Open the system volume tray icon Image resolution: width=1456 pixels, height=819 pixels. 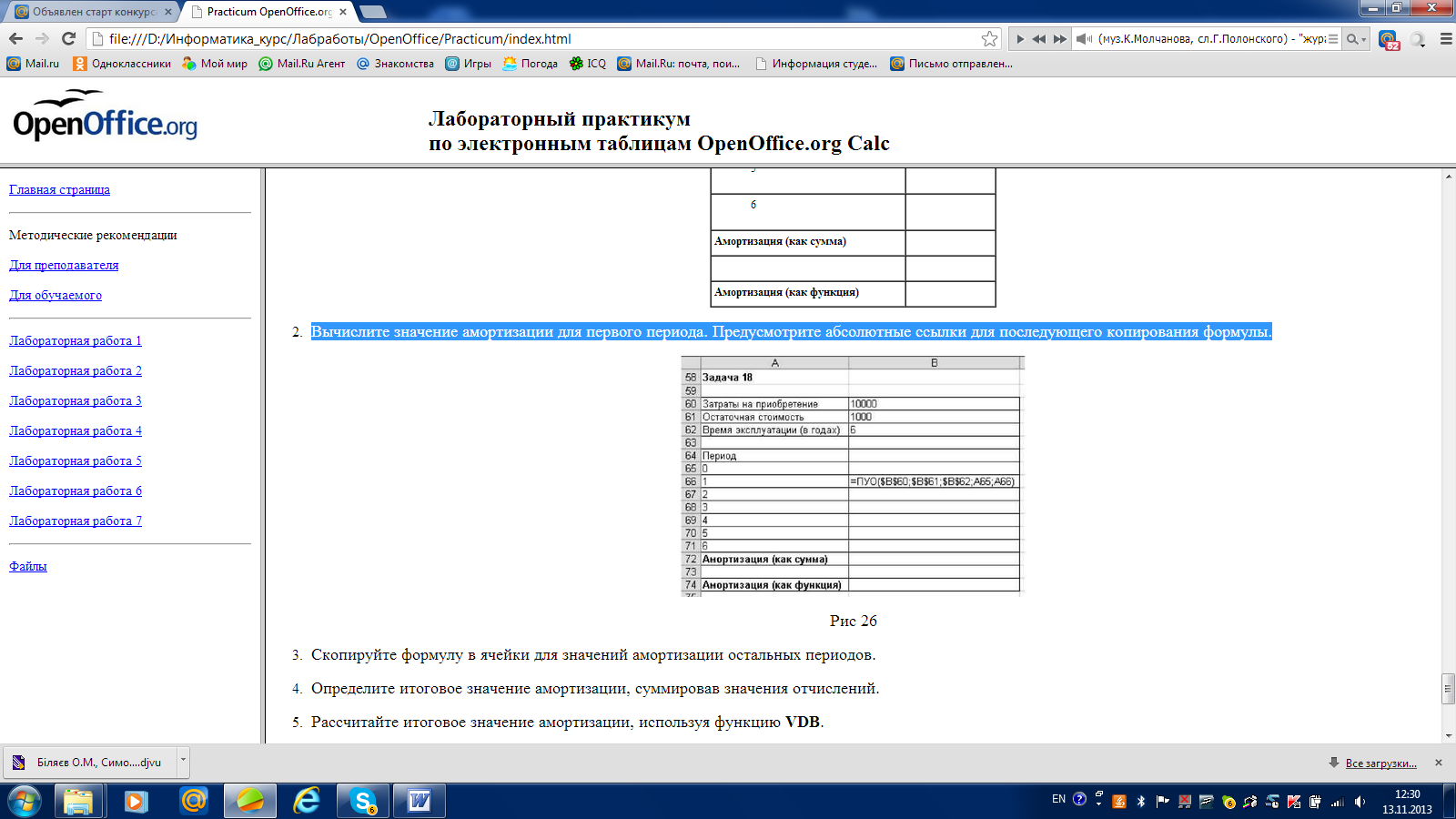pos(1360,802)
